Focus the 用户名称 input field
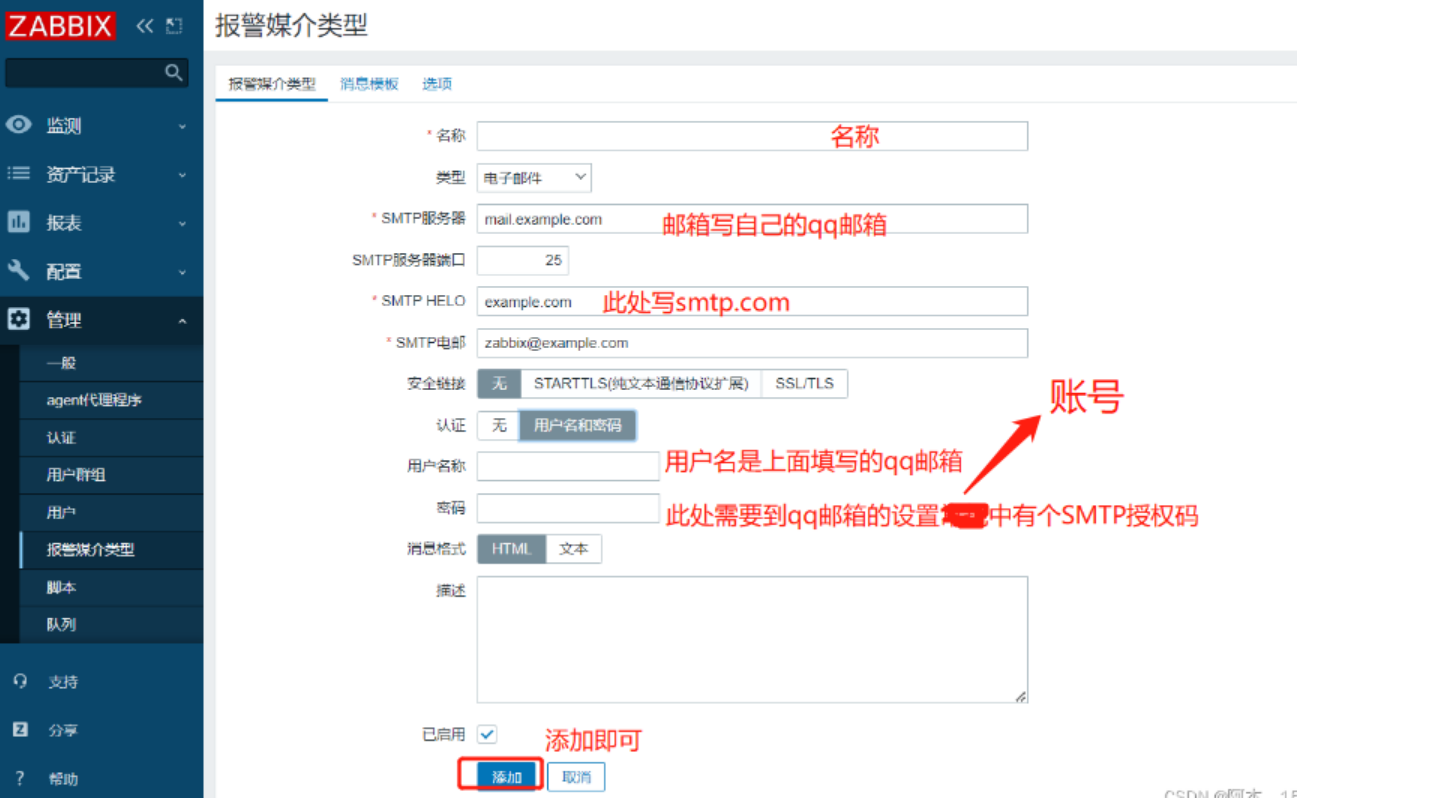The height and width of the screenshot is (806, 1437). click(568, 466)
